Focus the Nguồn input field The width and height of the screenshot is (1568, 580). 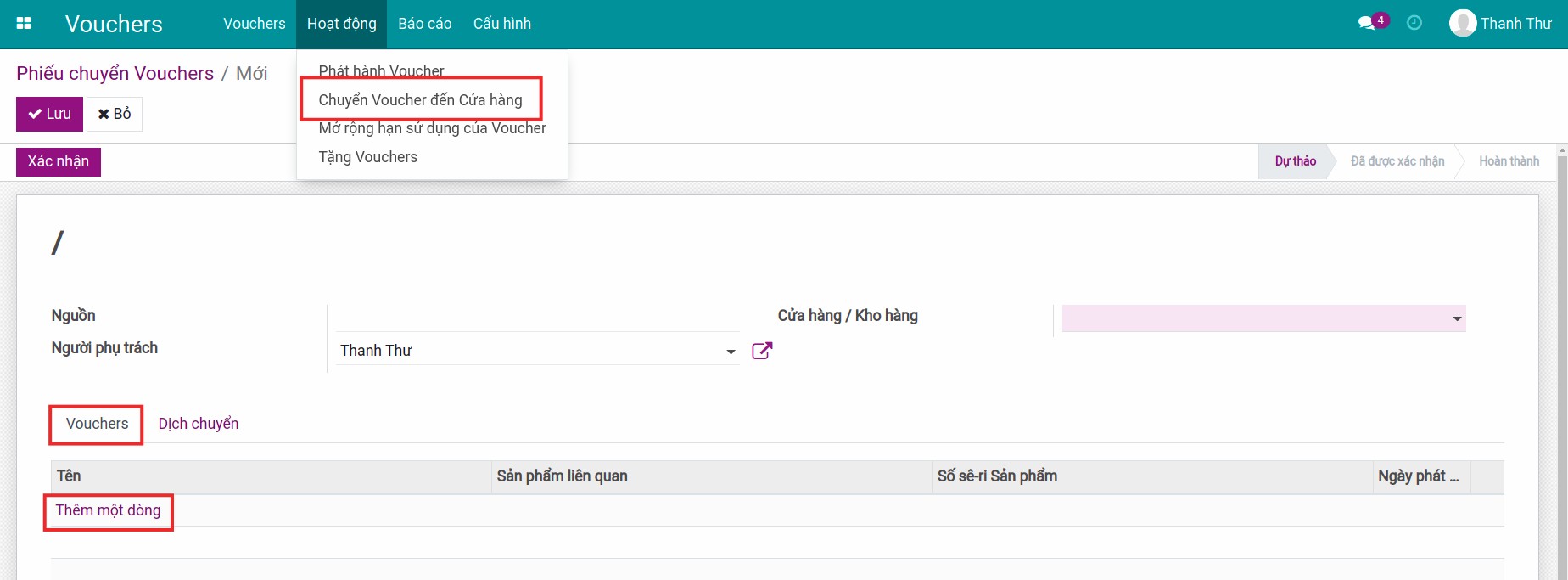pyautogui.click(x=538, y=318)
